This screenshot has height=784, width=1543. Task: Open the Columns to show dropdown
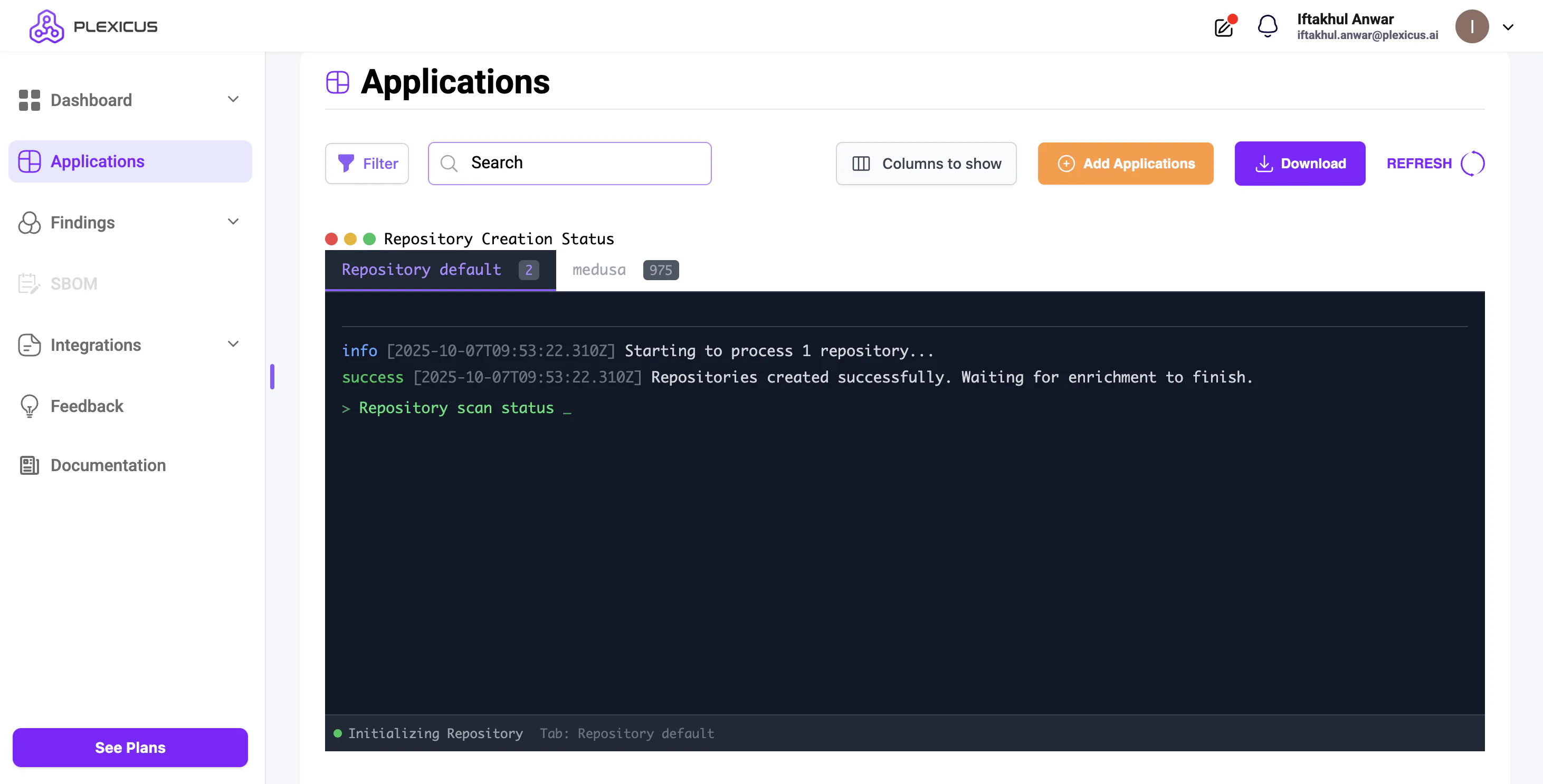[x=926, y=164]
